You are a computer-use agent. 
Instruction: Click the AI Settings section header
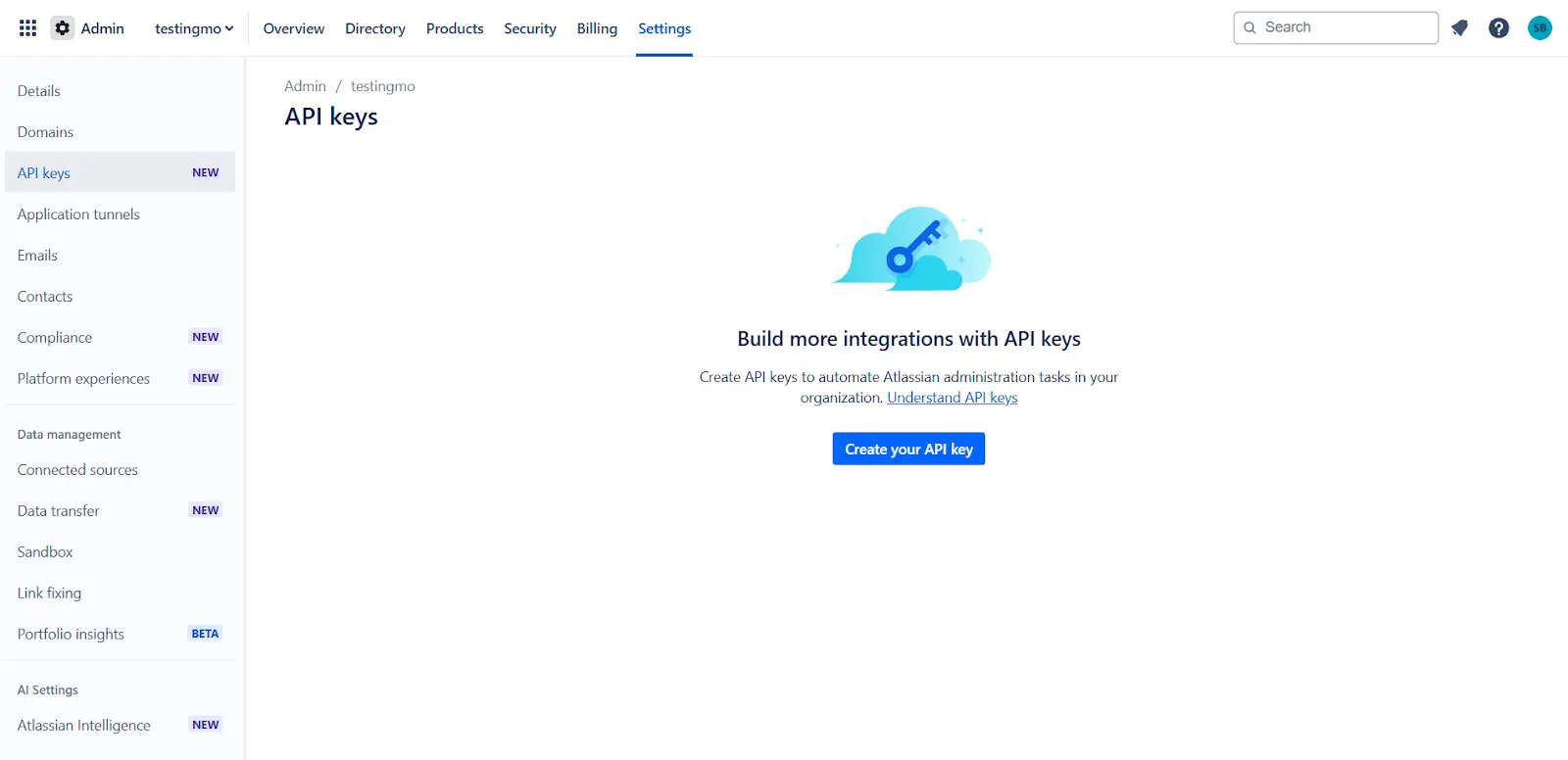click(x=47, y=690)
